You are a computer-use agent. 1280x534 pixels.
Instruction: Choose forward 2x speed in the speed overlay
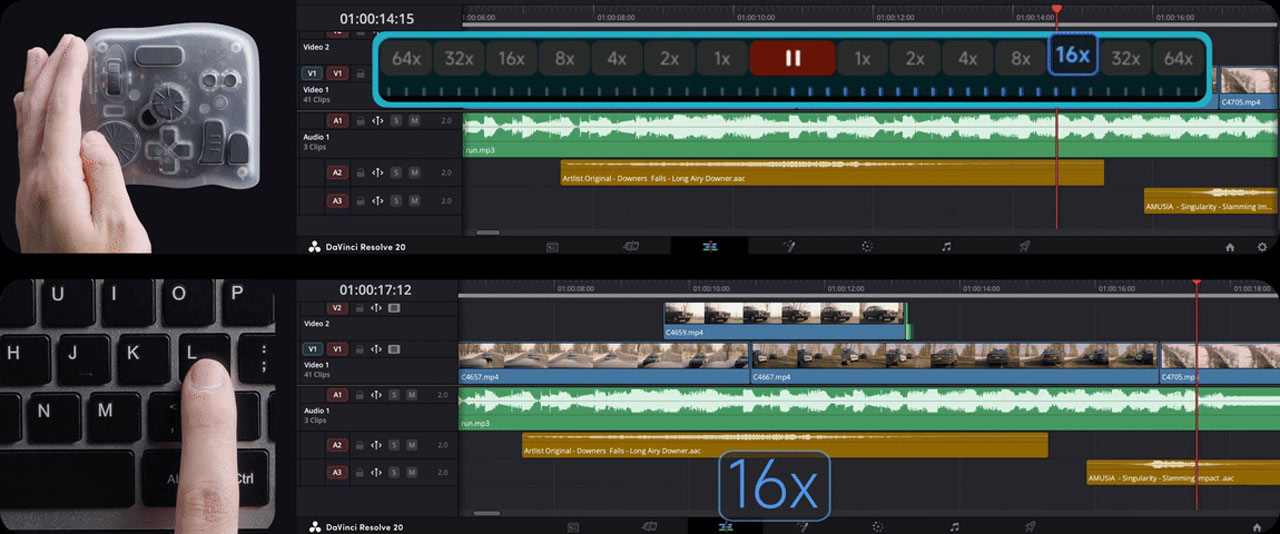click(915, 59)
